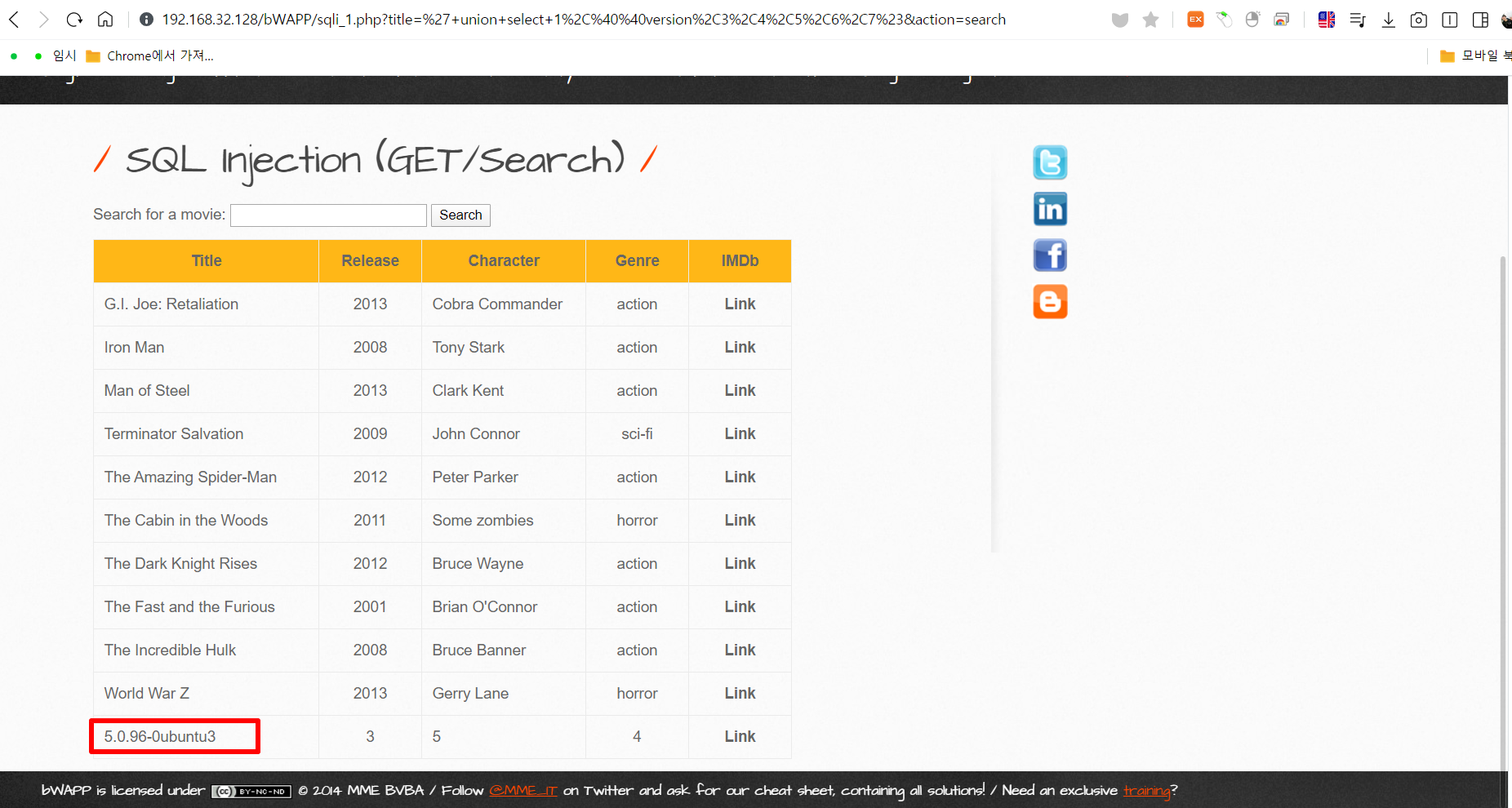Go back to the previous page

14,20
